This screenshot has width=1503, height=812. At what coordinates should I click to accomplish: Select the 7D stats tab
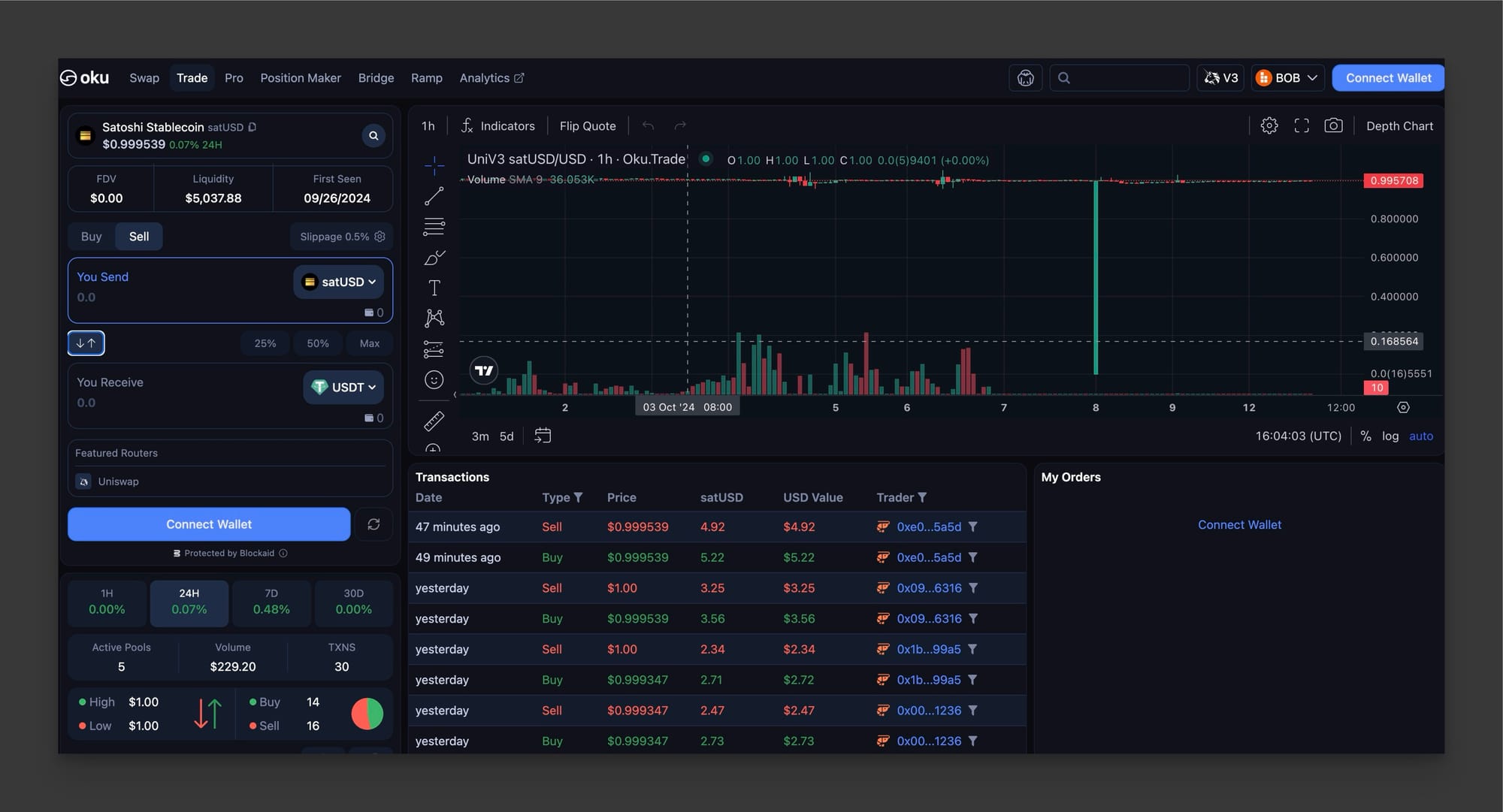click(x=271, y=602)
